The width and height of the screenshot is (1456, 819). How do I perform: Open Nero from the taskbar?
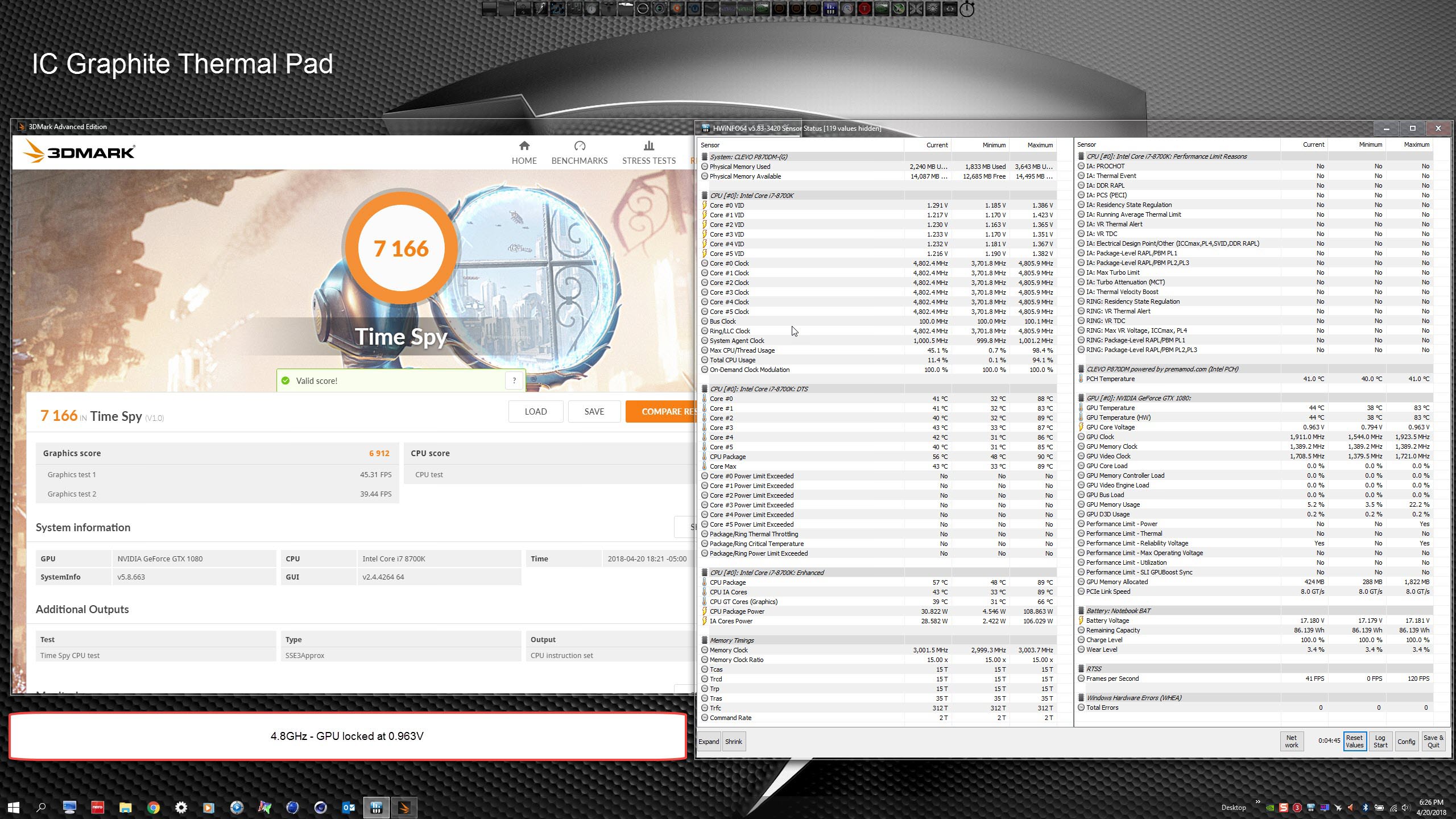[98, 807]
